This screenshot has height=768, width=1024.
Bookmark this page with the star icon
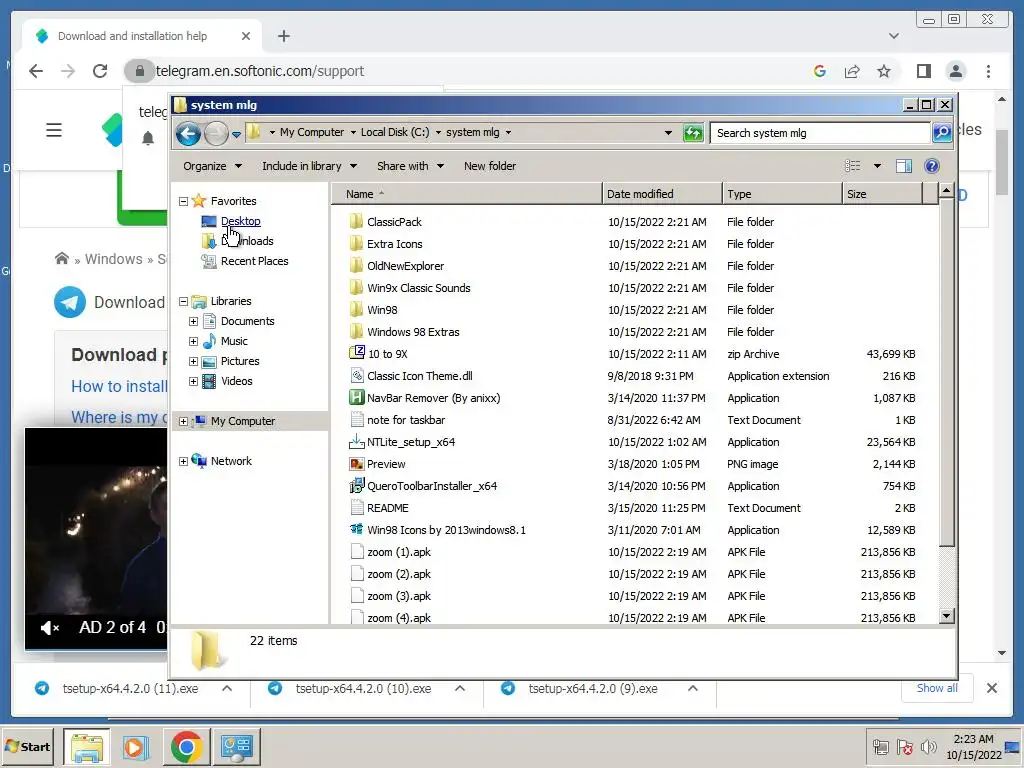[x=884, y=71]
